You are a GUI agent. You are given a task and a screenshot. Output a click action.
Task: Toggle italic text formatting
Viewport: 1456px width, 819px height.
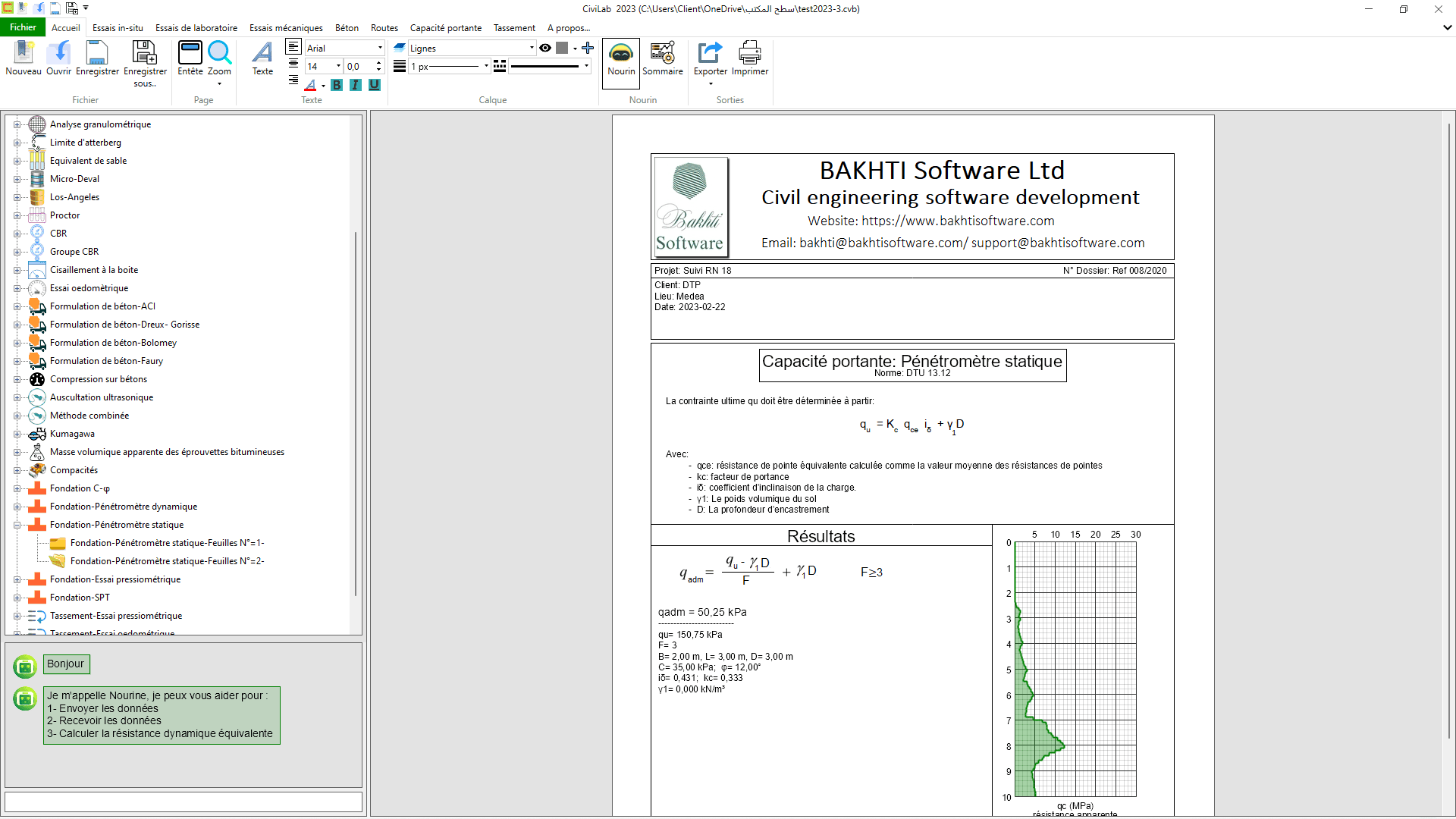pyautogui.click(x=356, y=85)
